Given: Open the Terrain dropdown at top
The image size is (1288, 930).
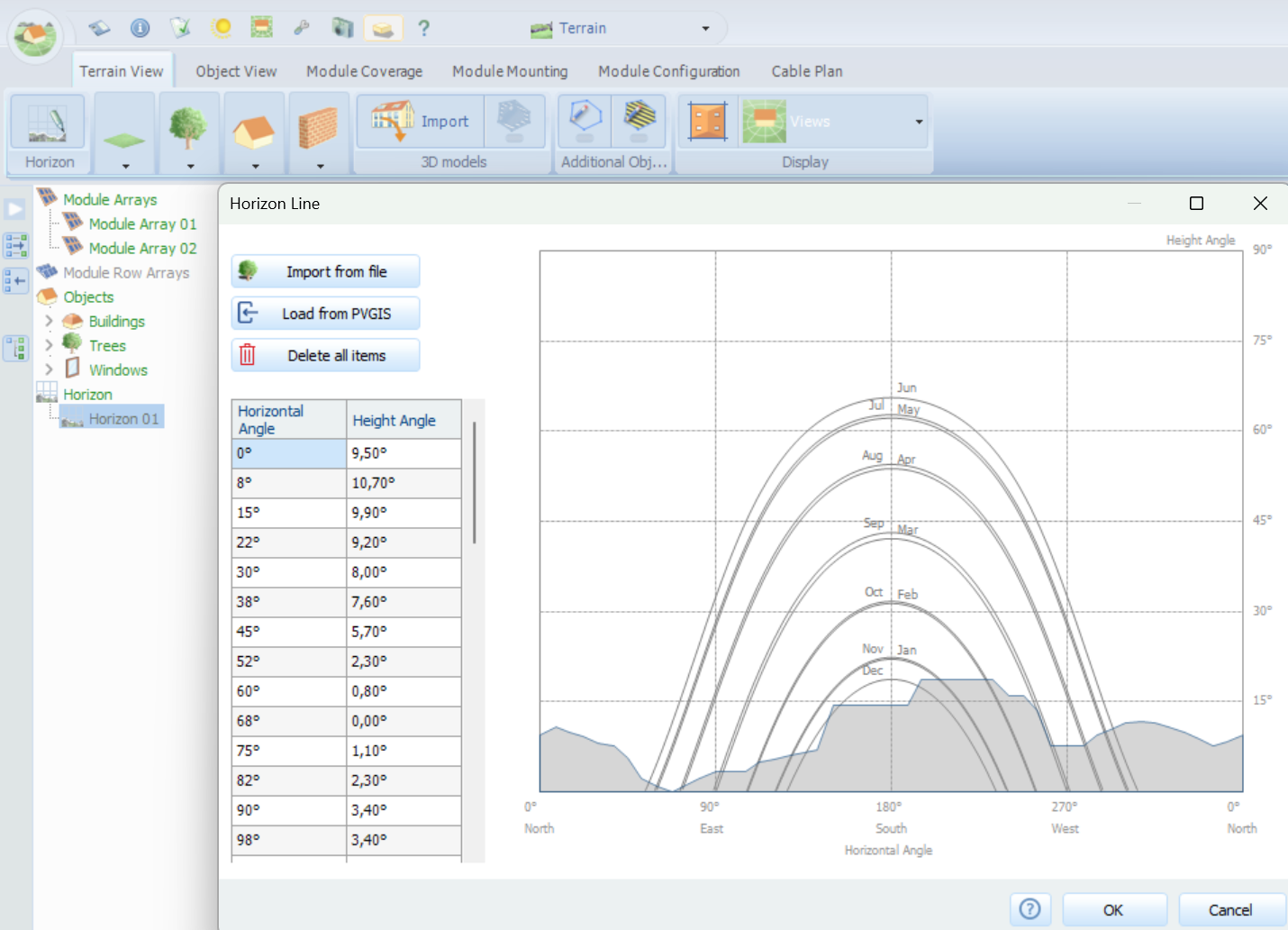Looking at the screenshot, I should tap(705, 29).
